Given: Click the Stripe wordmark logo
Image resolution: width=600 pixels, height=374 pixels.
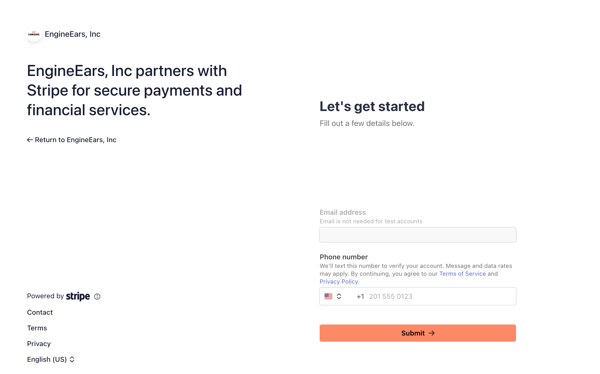Looking at the screenshot, I should (78, 296).
